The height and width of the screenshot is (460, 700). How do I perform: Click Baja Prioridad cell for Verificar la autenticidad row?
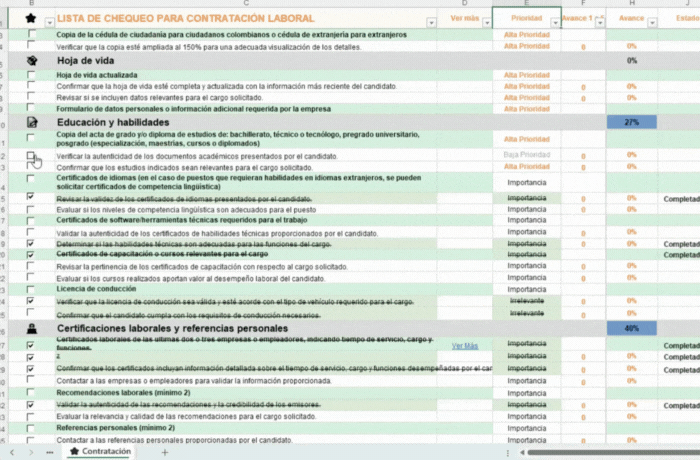[527, 155]
